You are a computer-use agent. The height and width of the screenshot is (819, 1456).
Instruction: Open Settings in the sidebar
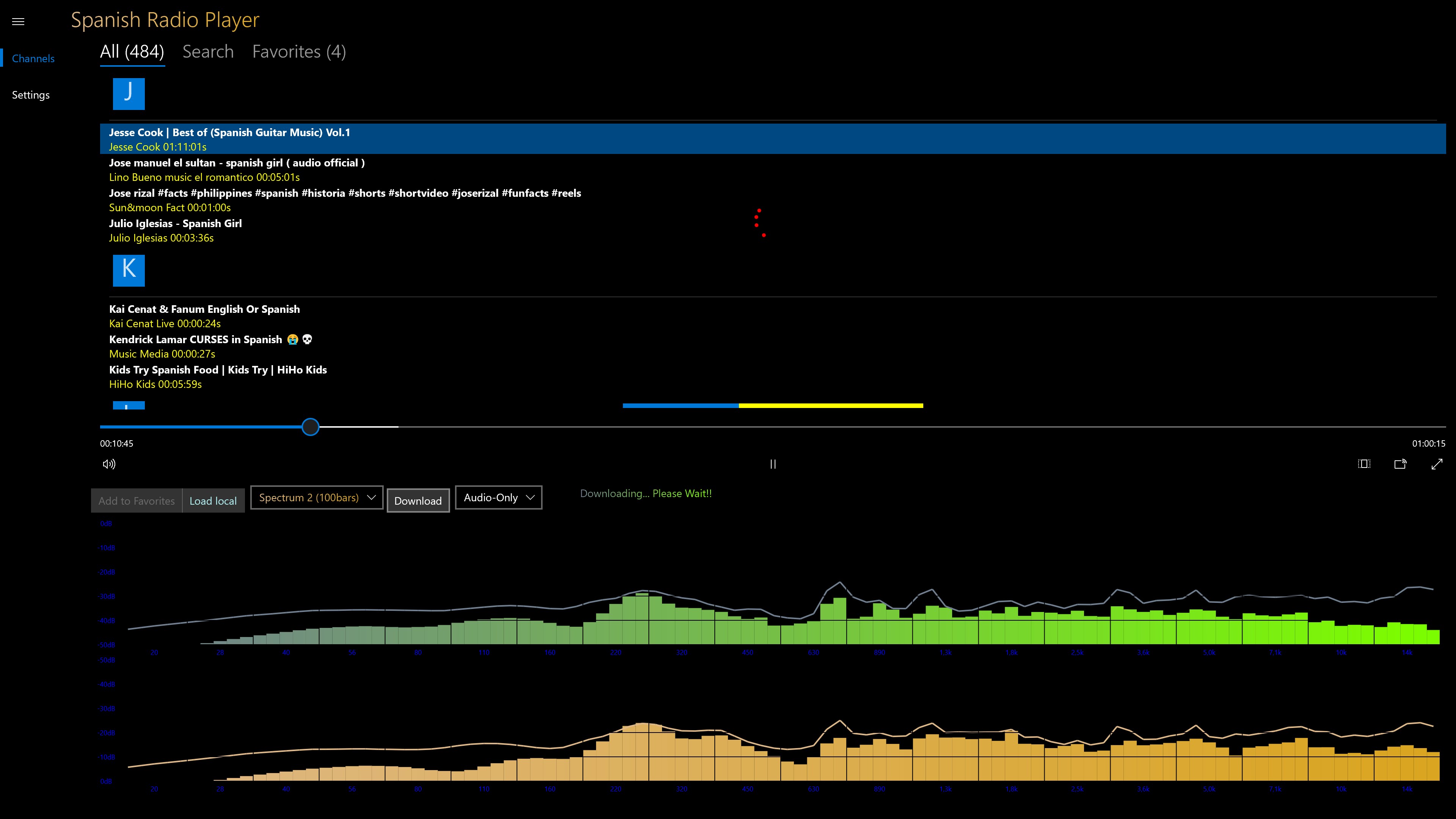(31, 95)
